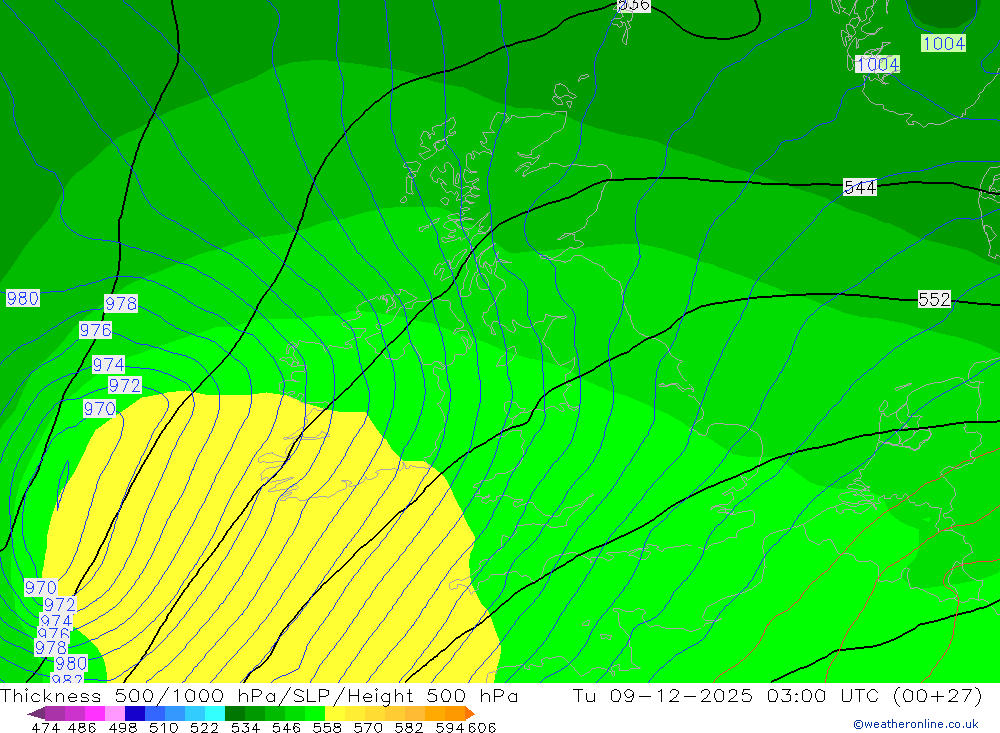This screenshot has height=733, width=1000.
Task: Click the orange right arrow of legend
Action: click(470, 713)
